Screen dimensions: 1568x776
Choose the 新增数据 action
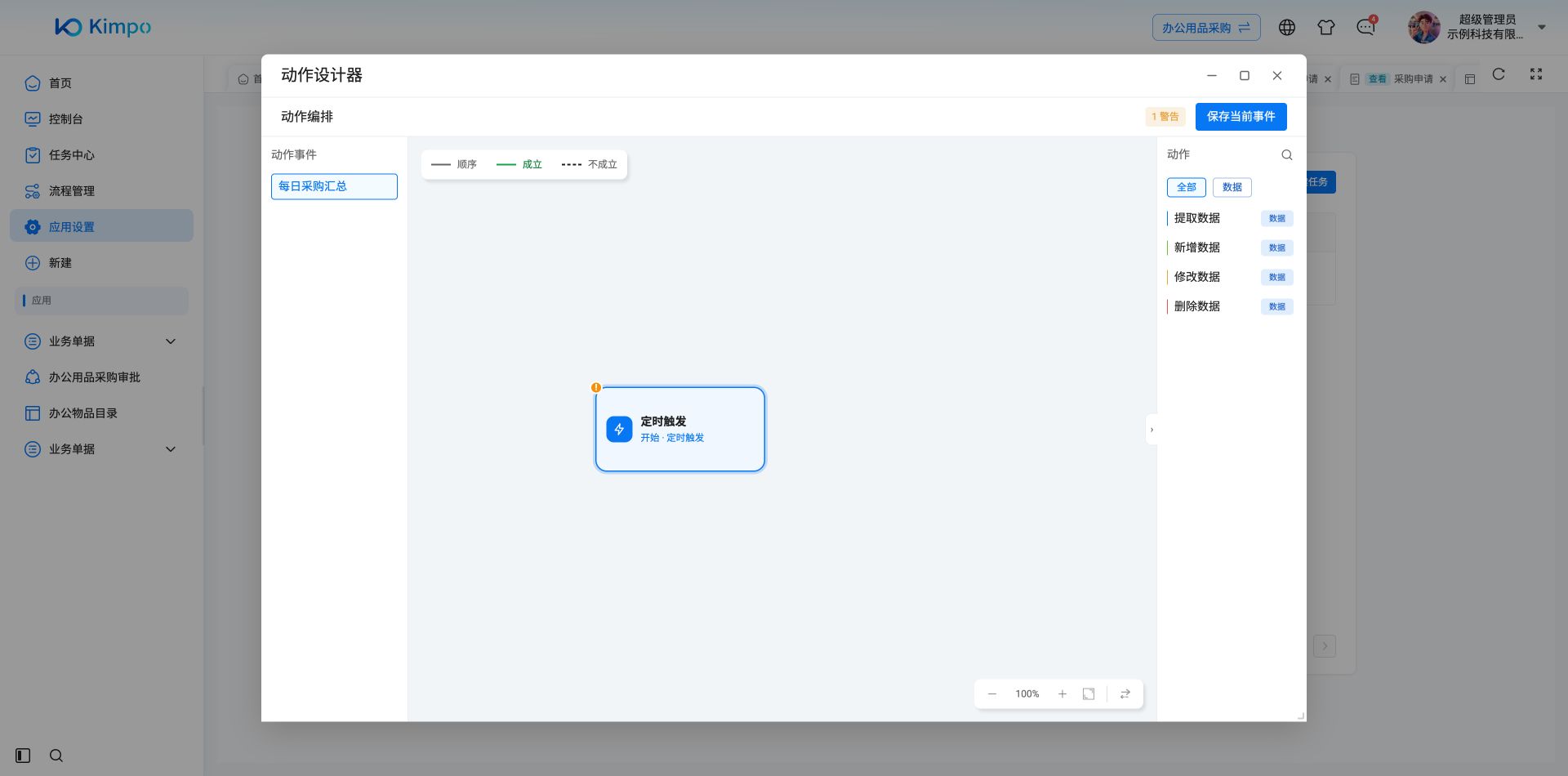[x=1230, y=248]
